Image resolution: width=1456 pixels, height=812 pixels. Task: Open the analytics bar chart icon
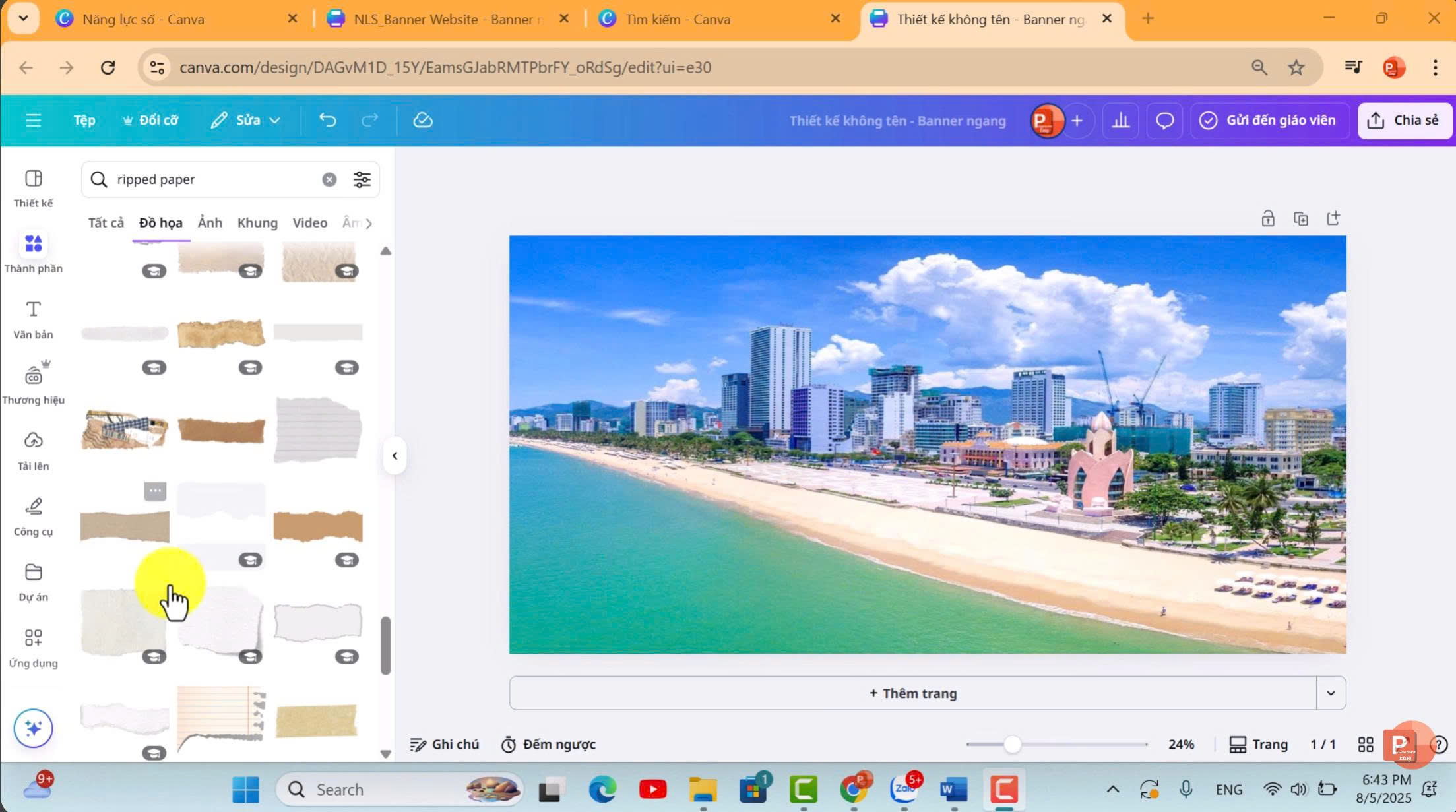pyautogui.click(x=1120, y=120)
